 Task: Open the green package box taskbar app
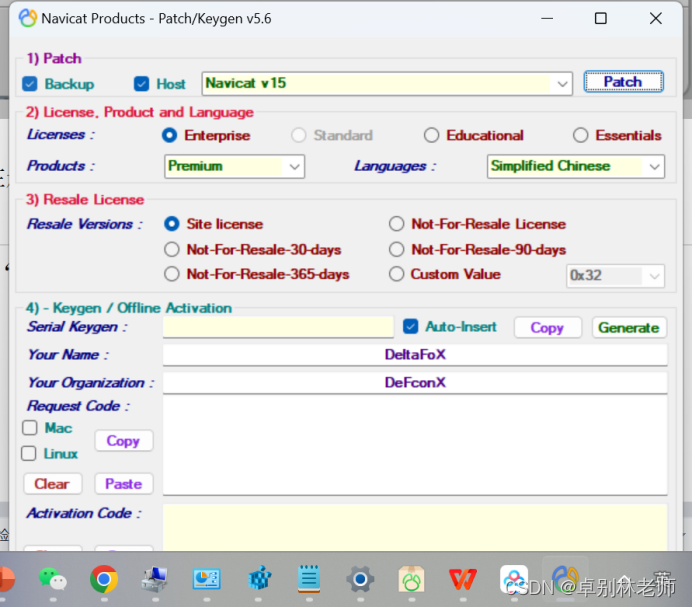411,579
